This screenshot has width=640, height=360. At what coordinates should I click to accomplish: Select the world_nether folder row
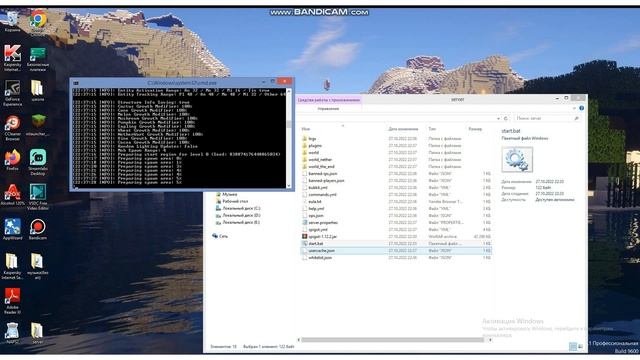pyautogui.click(x=396, y=160)
